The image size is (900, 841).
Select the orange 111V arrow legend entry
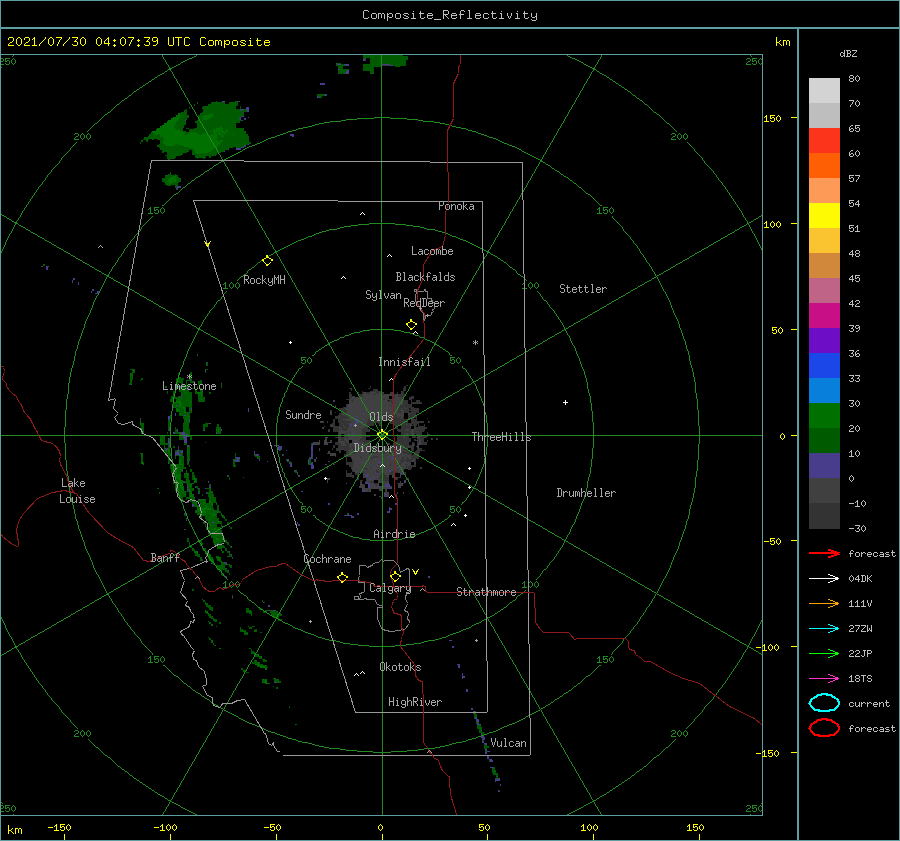[x=824, y=603]
